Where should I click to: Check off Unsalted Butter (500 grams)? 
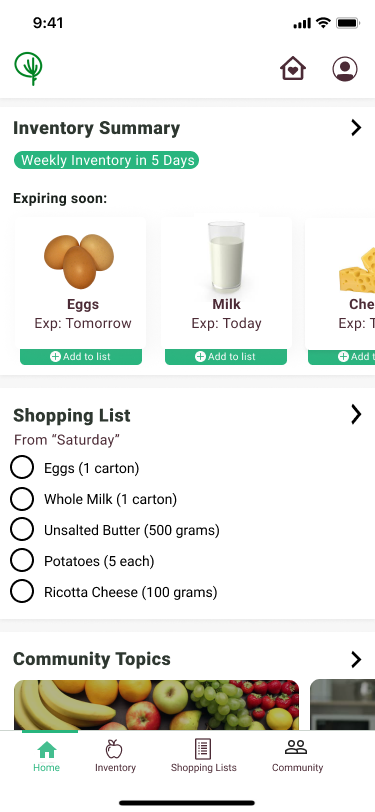coord(22,530)
